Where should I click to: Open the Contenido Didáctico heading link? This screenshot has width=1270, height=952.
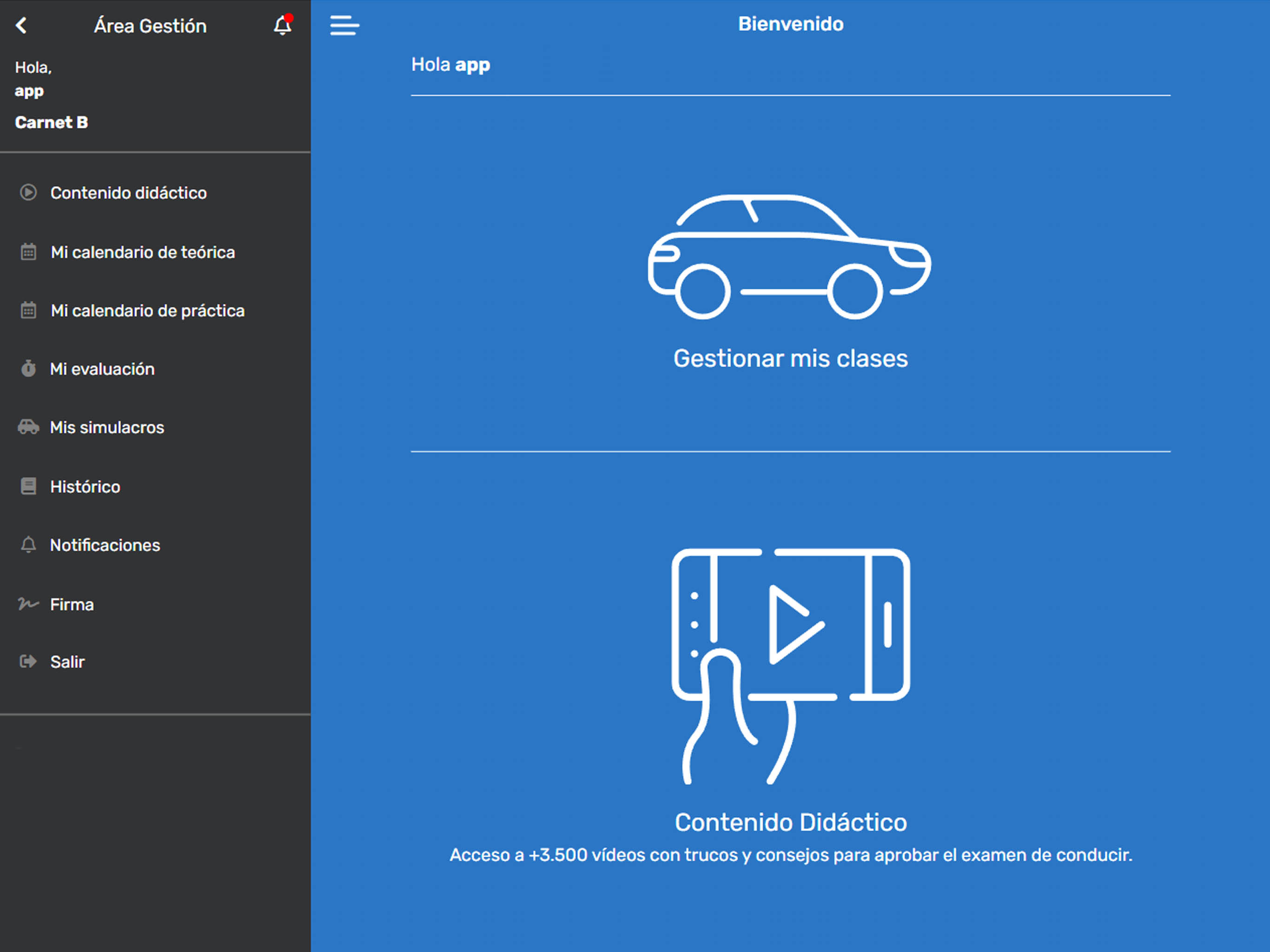pos(791,822)
